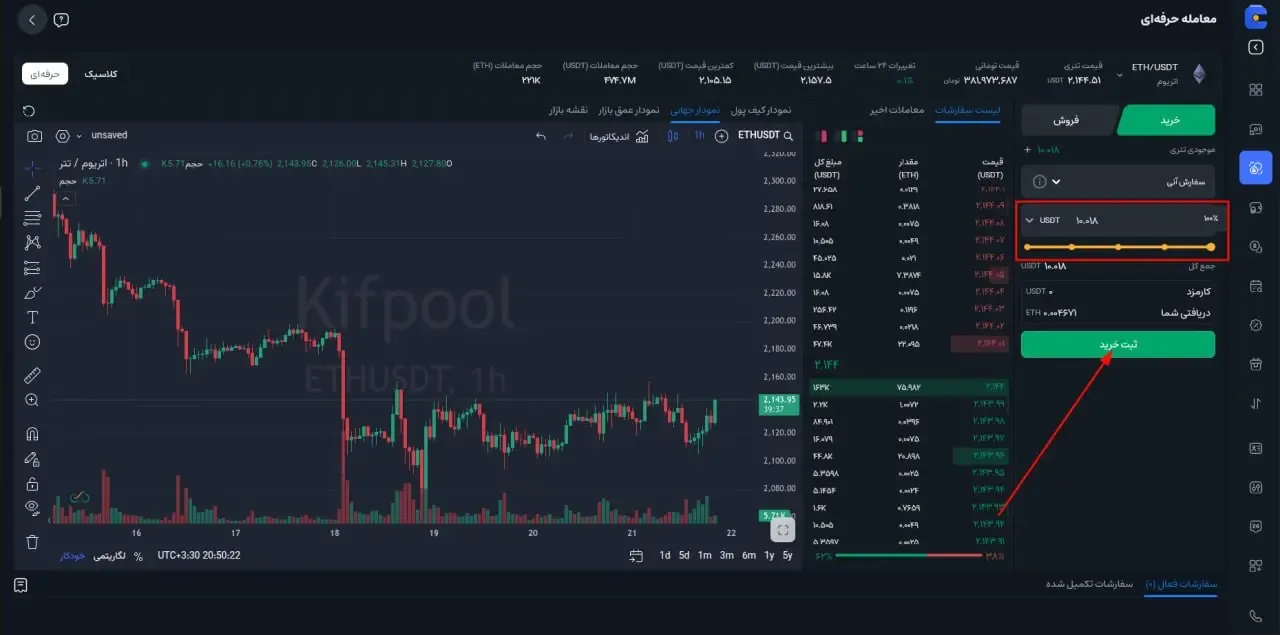The width and height of the screenshot is (1280, 635).
Task: Toggle stay in drawing mode
Action: [32, 459]
